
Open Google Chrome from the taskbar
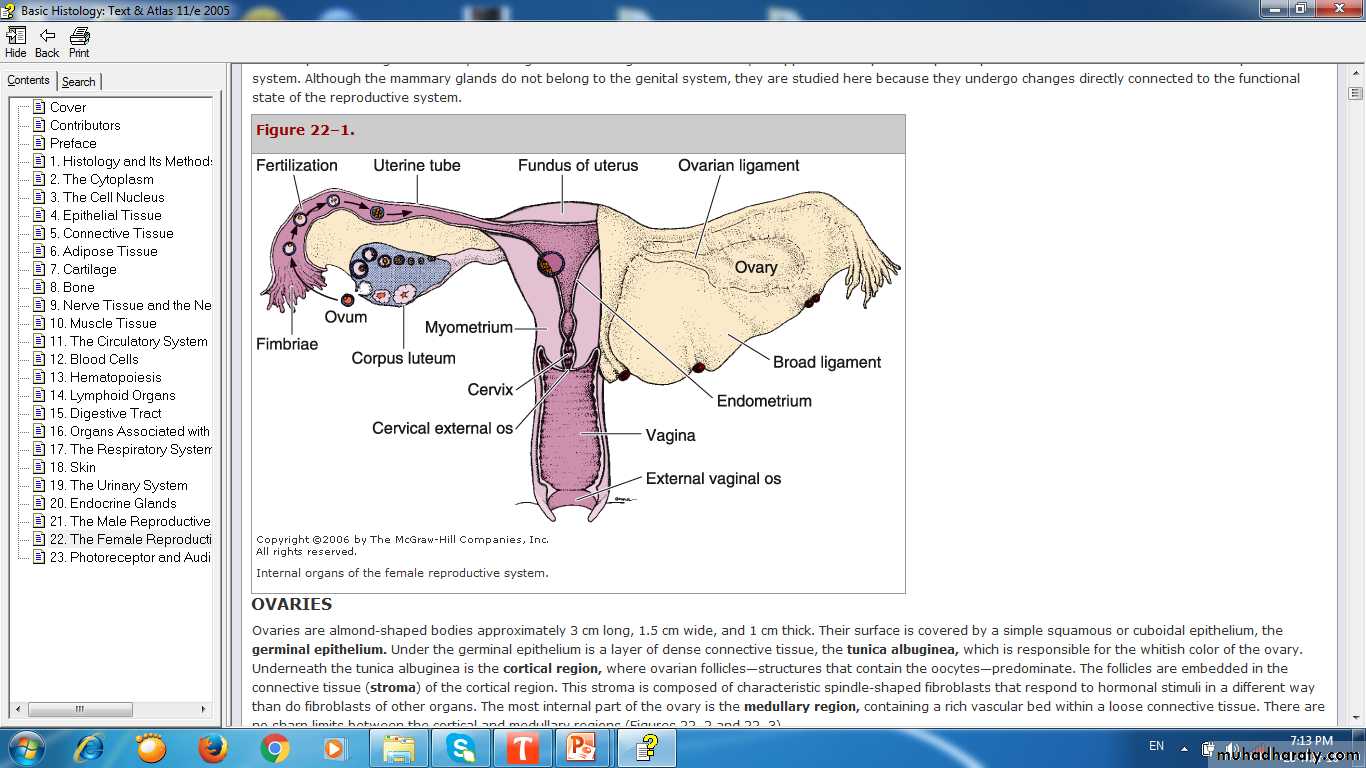(x=274, y=748)
